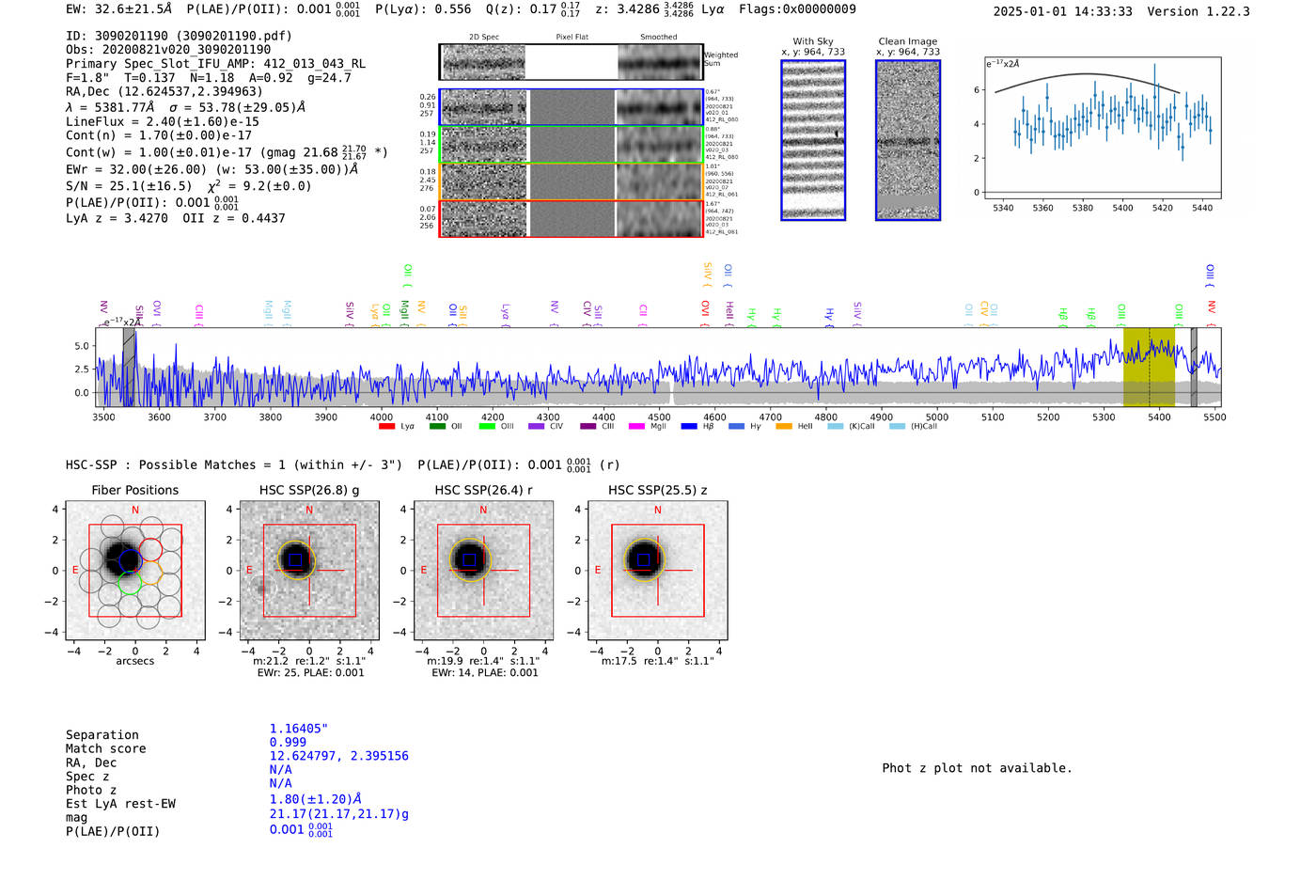Click the Smoothed column header

[x=659, y=38]
